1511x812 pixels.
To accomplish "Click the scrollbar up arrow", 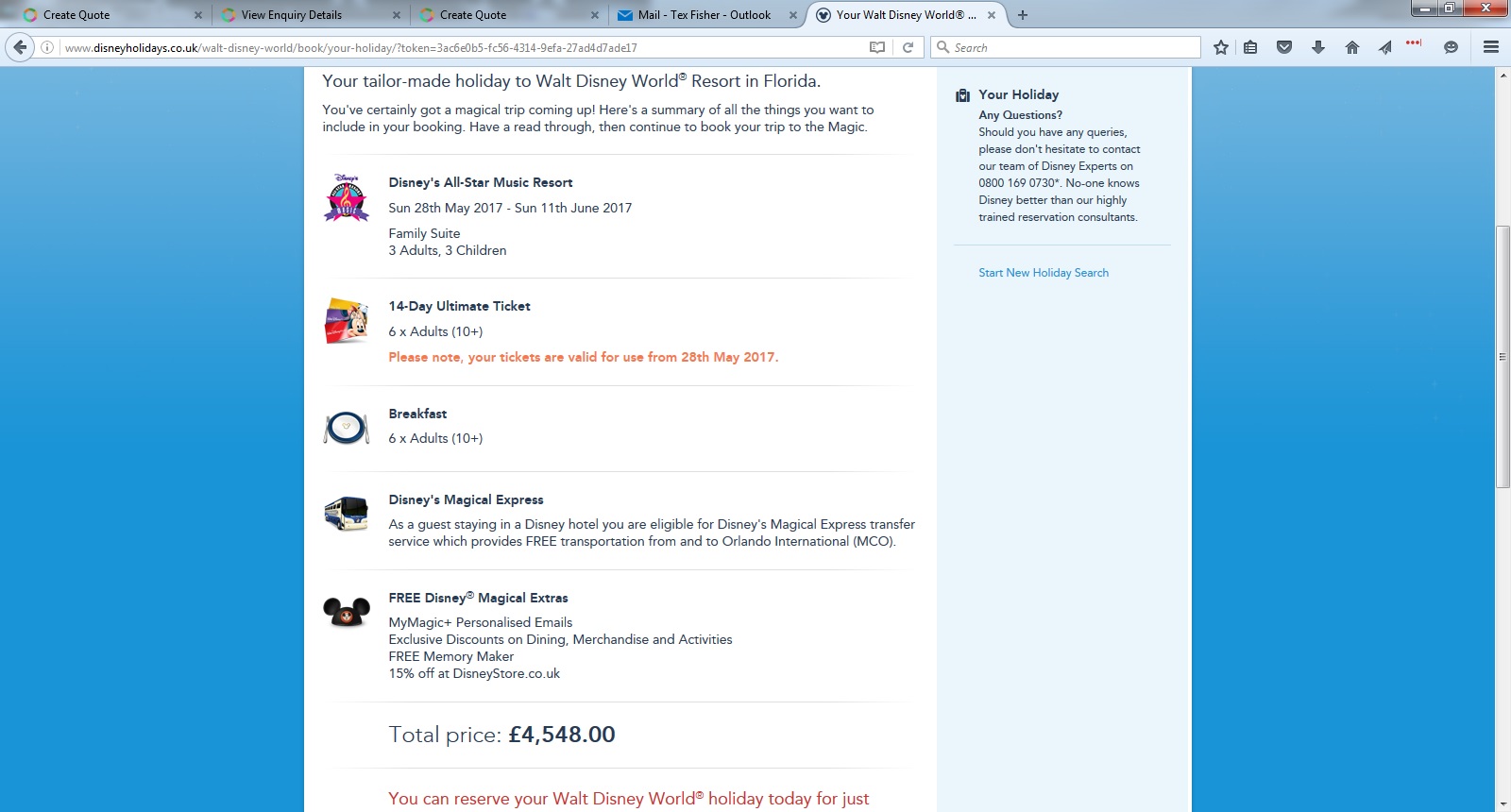I will (1503, 75).
